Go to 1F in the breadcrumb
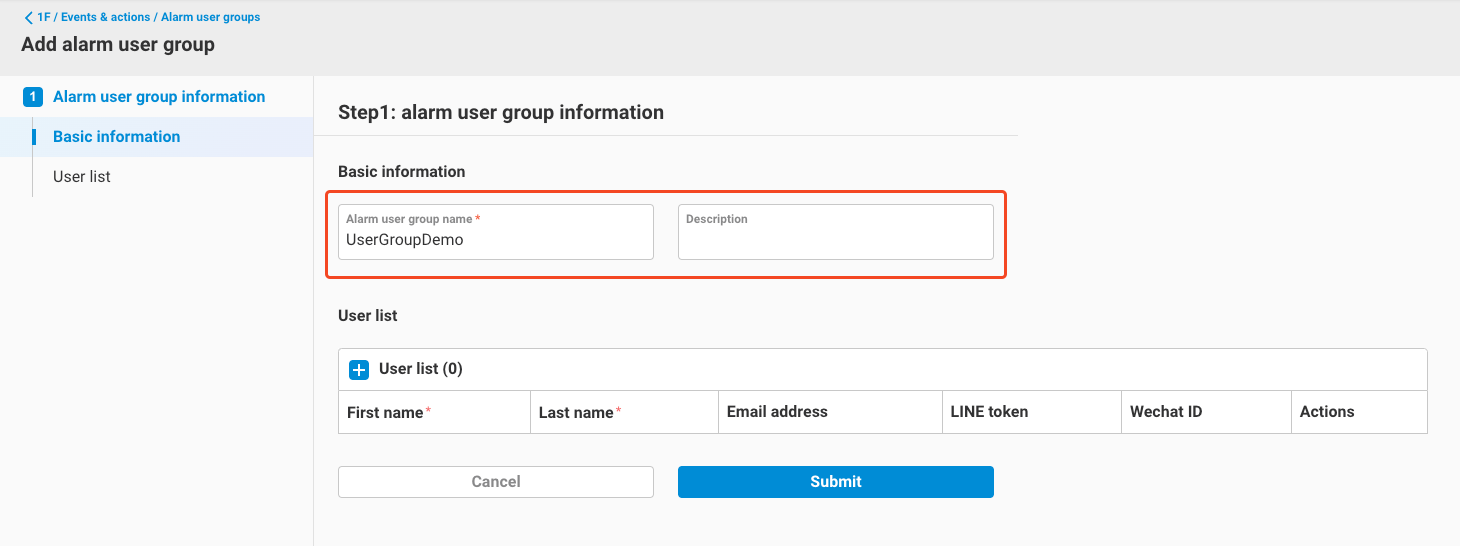This screenshot has width=1460, height=546. point(44,17)
